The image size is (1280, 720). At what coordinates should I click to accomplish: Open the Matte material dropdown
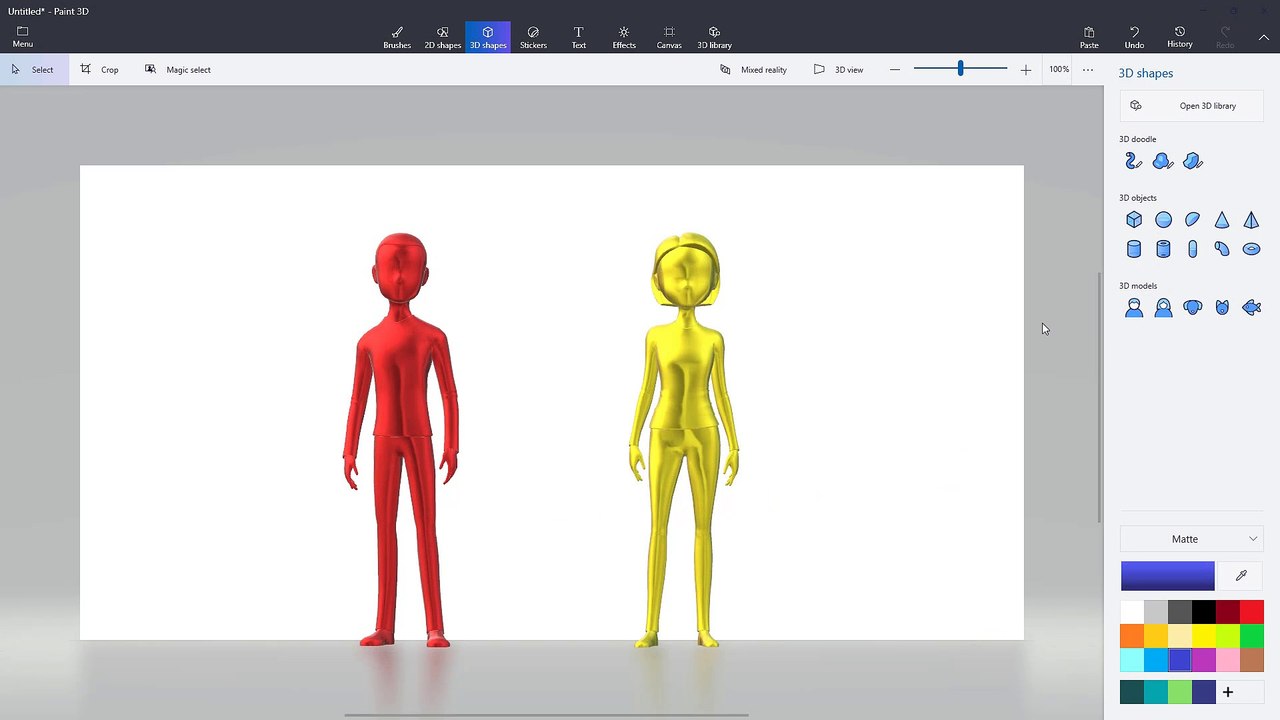(x=1192, y=539)
